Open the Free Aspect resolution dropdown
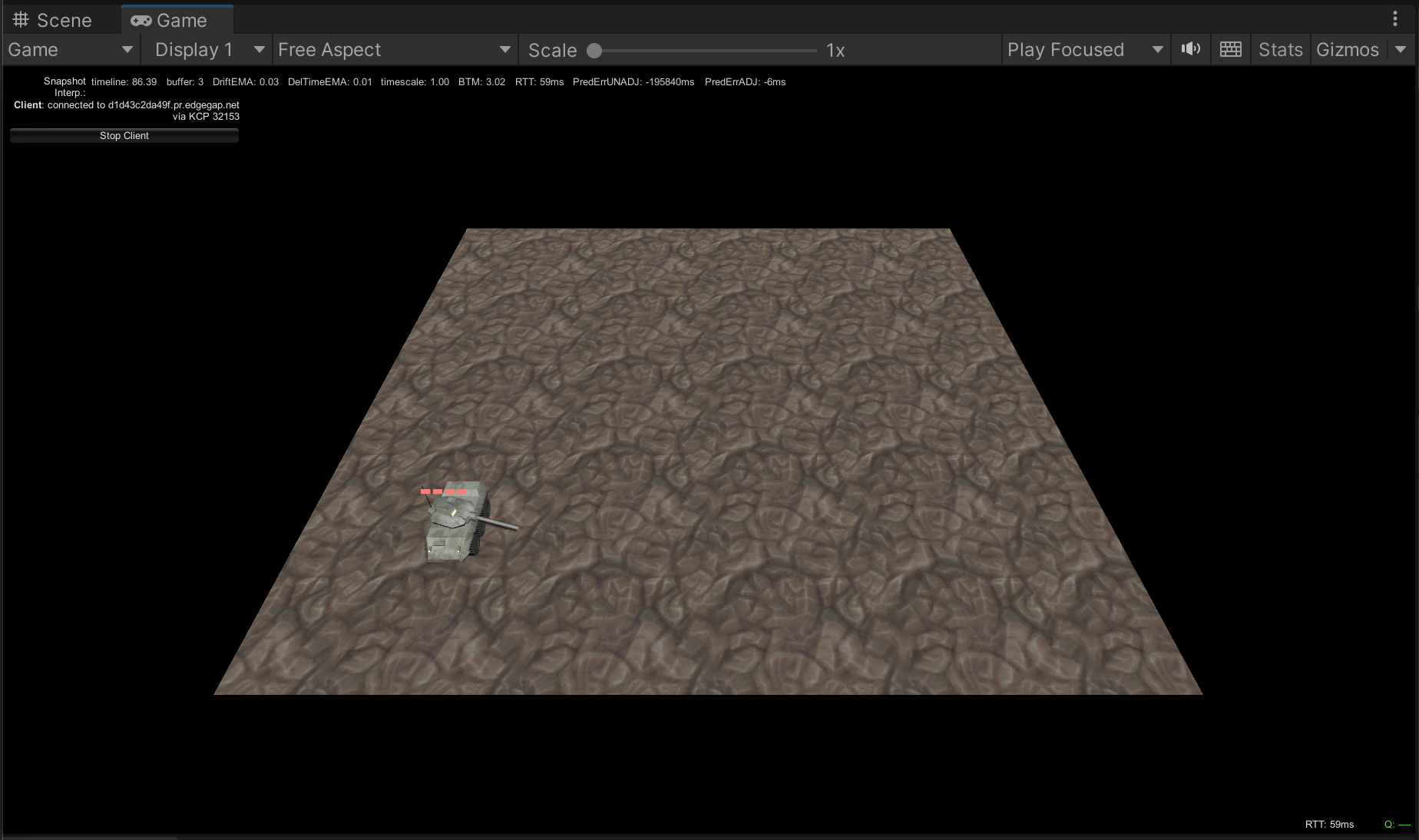The width and height of the screenshot is (1419, 840). [394, 50]
